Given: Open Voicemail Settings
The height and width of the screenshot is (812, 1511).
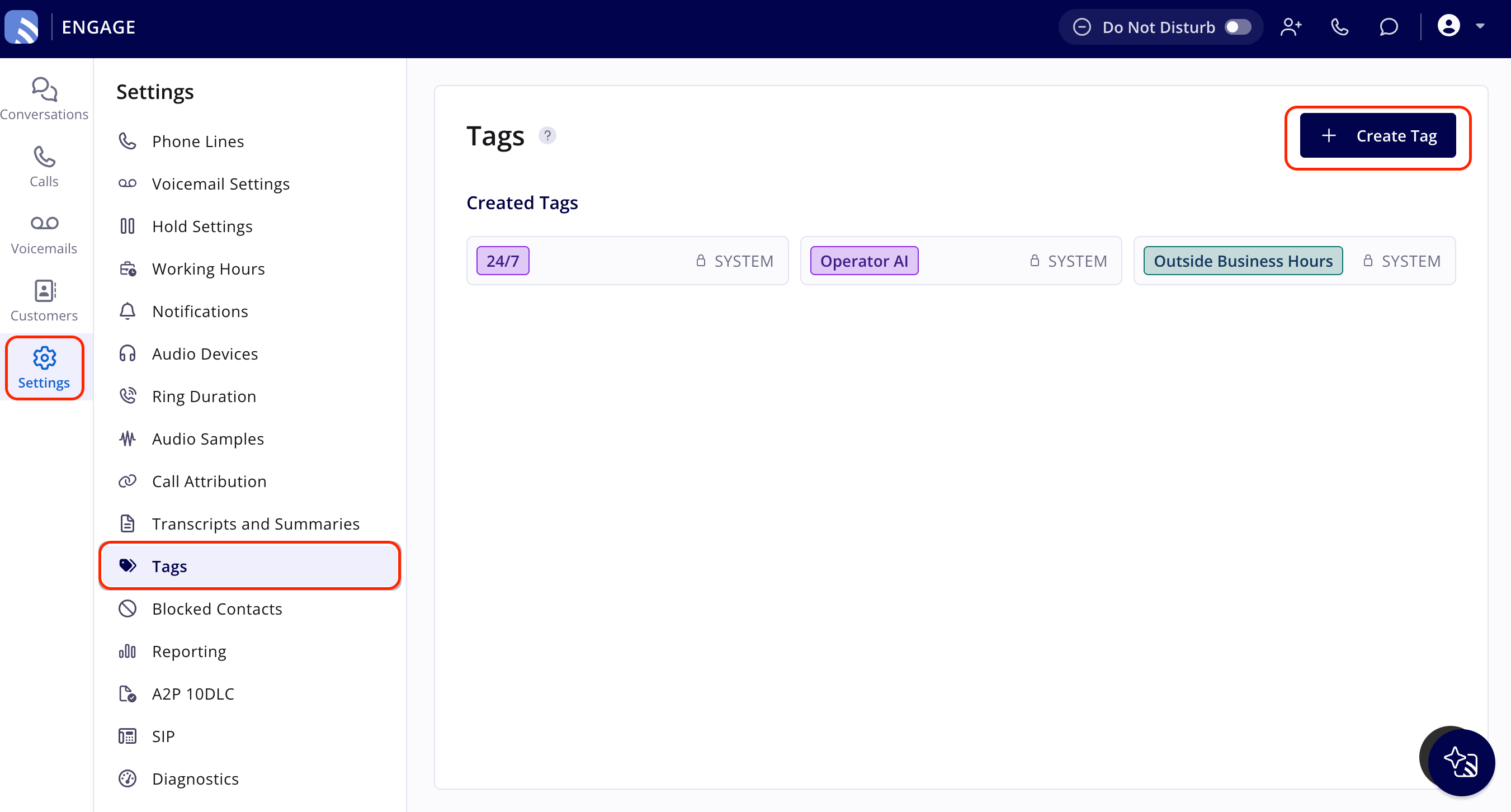Looking at the screenshot, I should [x=249, y=183].
